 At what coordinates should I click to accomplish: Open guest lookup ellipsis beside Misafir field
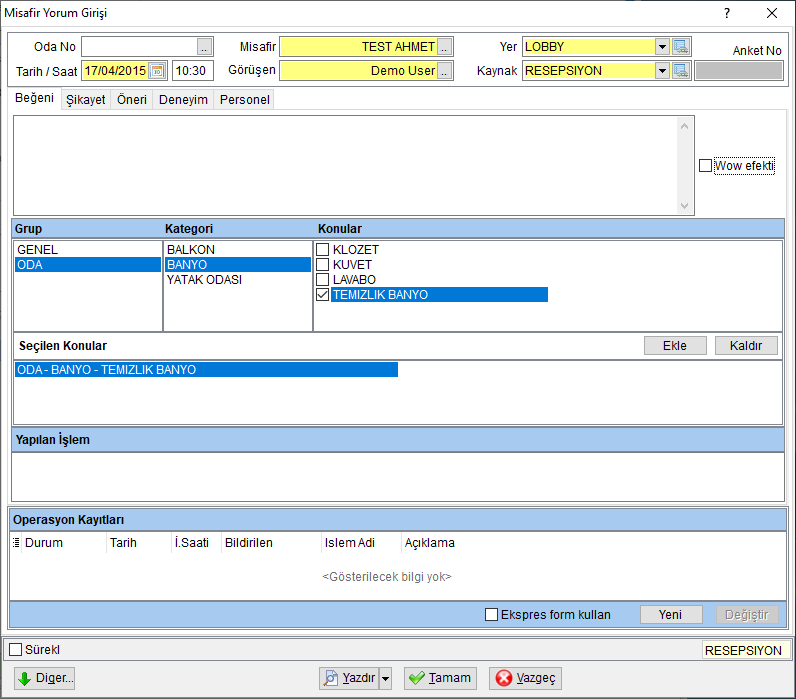[444, 47]
